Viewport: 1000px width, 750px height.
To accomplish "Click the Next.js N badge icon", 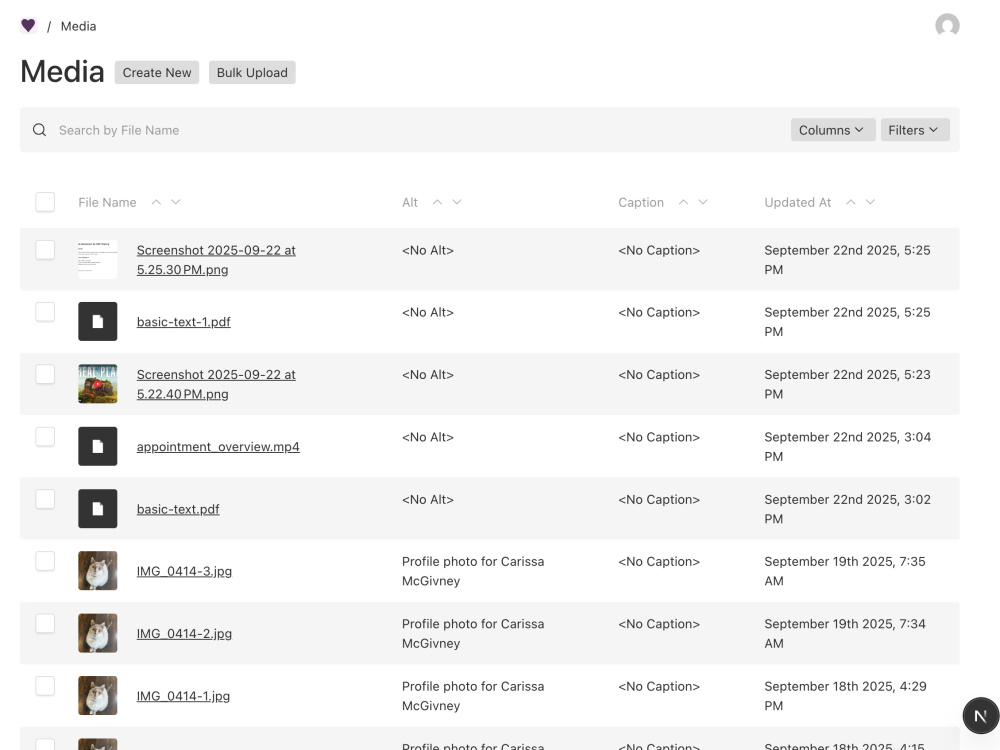I will [x=980, y=716].
